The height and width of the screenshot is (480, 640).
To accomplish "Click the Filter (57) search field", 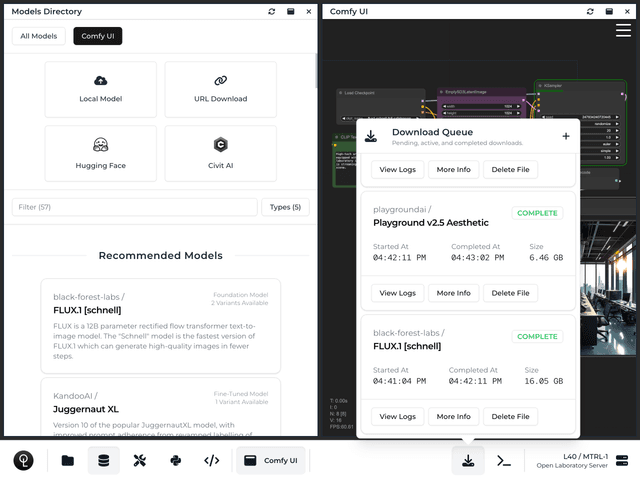I will tap(134, 207).
